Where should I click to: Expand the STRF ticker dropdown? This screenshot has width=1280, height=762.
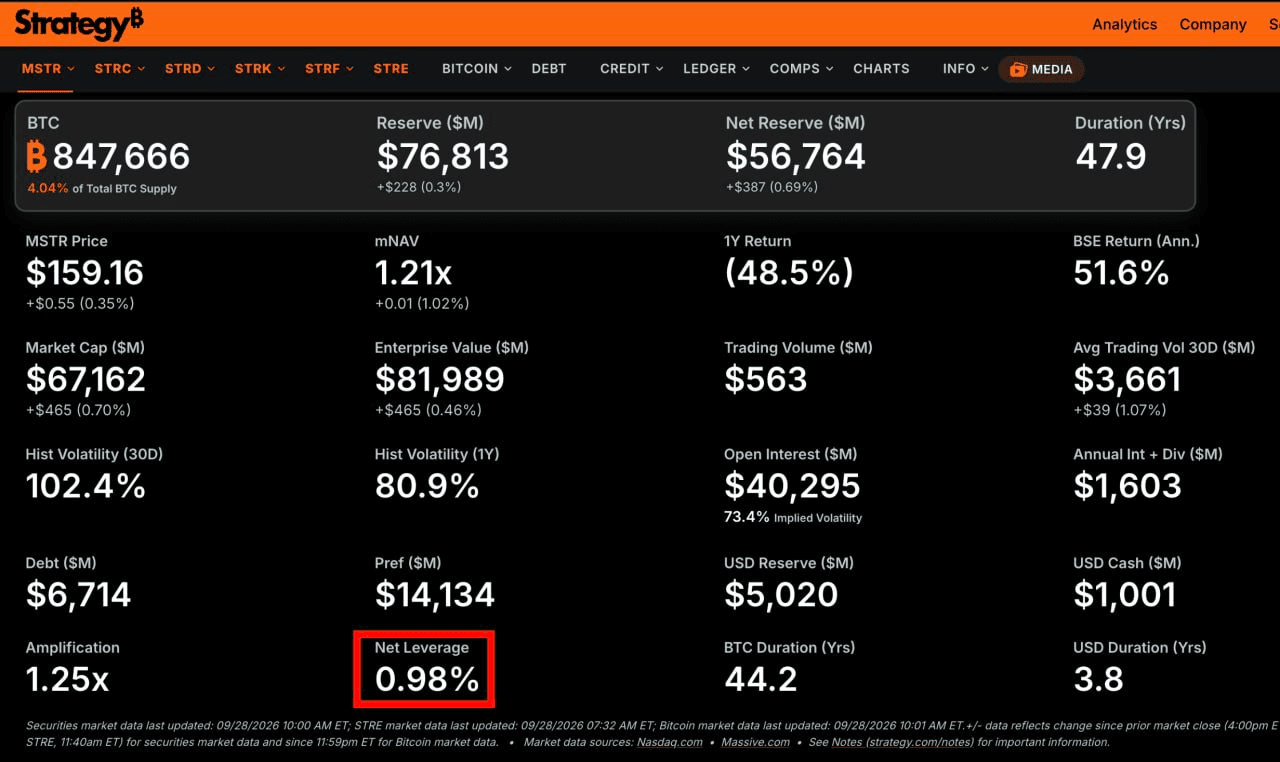(x=330, y=69)
